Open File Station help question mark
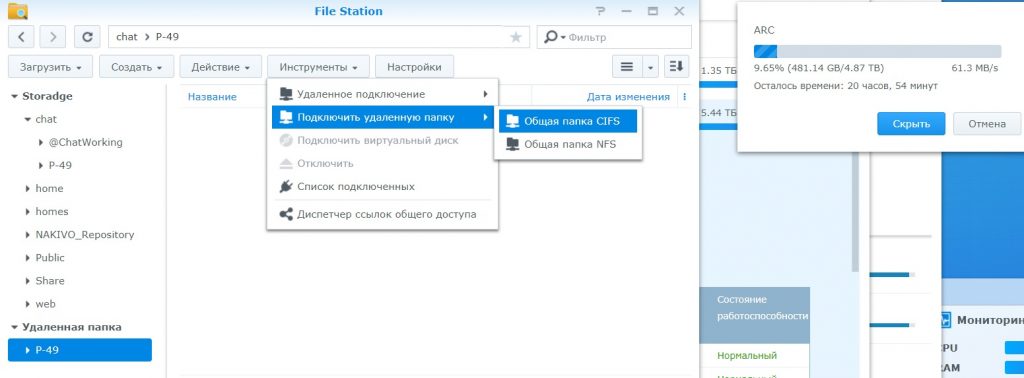The width and height of the screenshot is (1024, 378). coord(600,11)
